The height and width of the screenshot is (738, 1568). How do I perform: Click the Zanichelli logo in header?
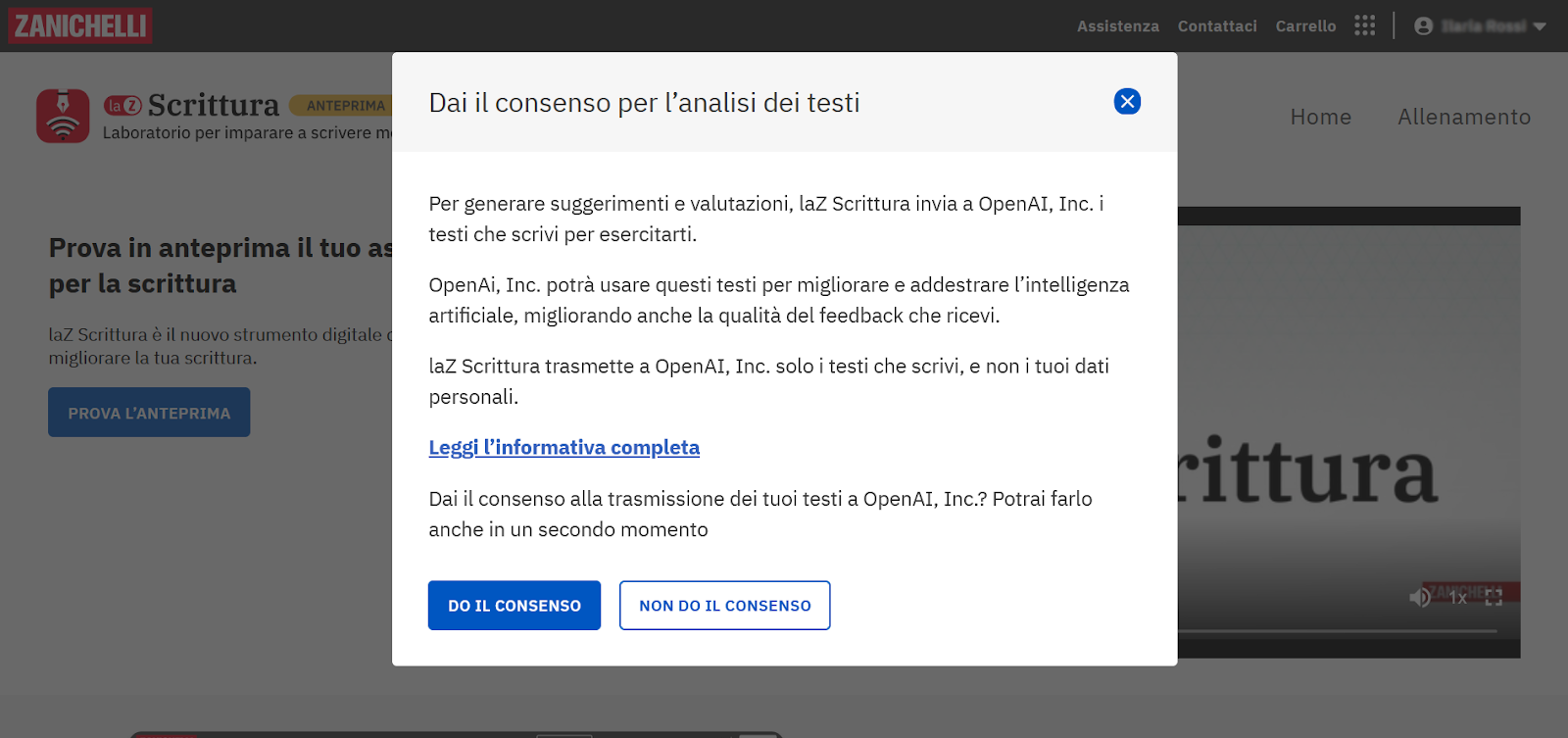[80, 25]
